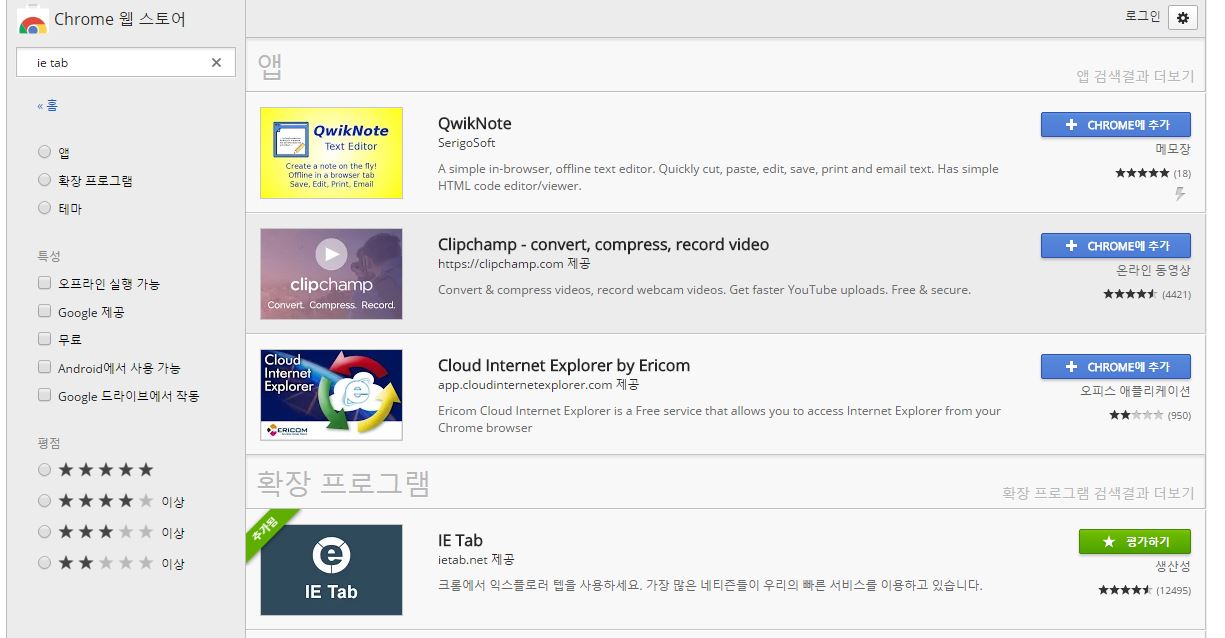Select the five-star rating filter
This screenshot has height=638, width=1225.
click(x=44, y=469)
